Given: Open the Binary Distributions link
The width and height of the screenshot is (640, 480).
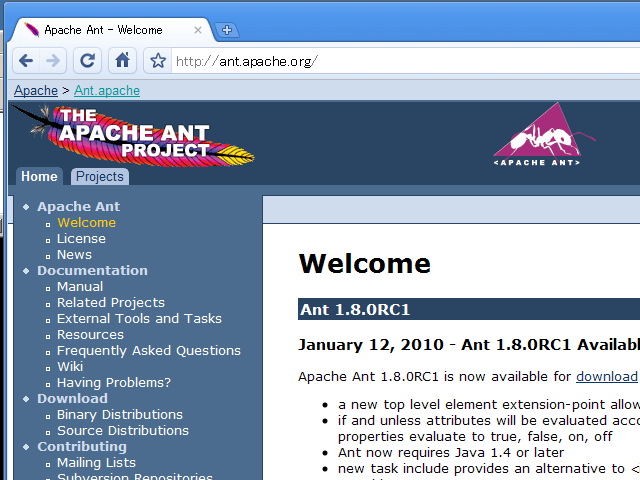Looking at the screenshot, I should pos(120,414).
